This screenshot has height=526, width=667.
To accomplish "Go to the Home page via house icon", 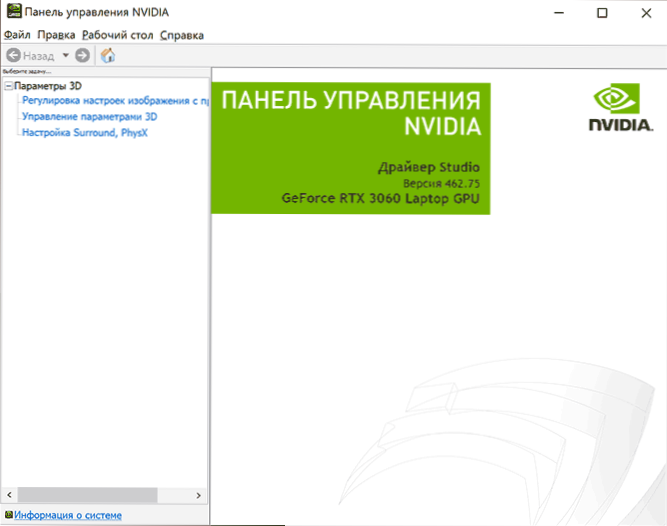I will (x=108, y=55).
